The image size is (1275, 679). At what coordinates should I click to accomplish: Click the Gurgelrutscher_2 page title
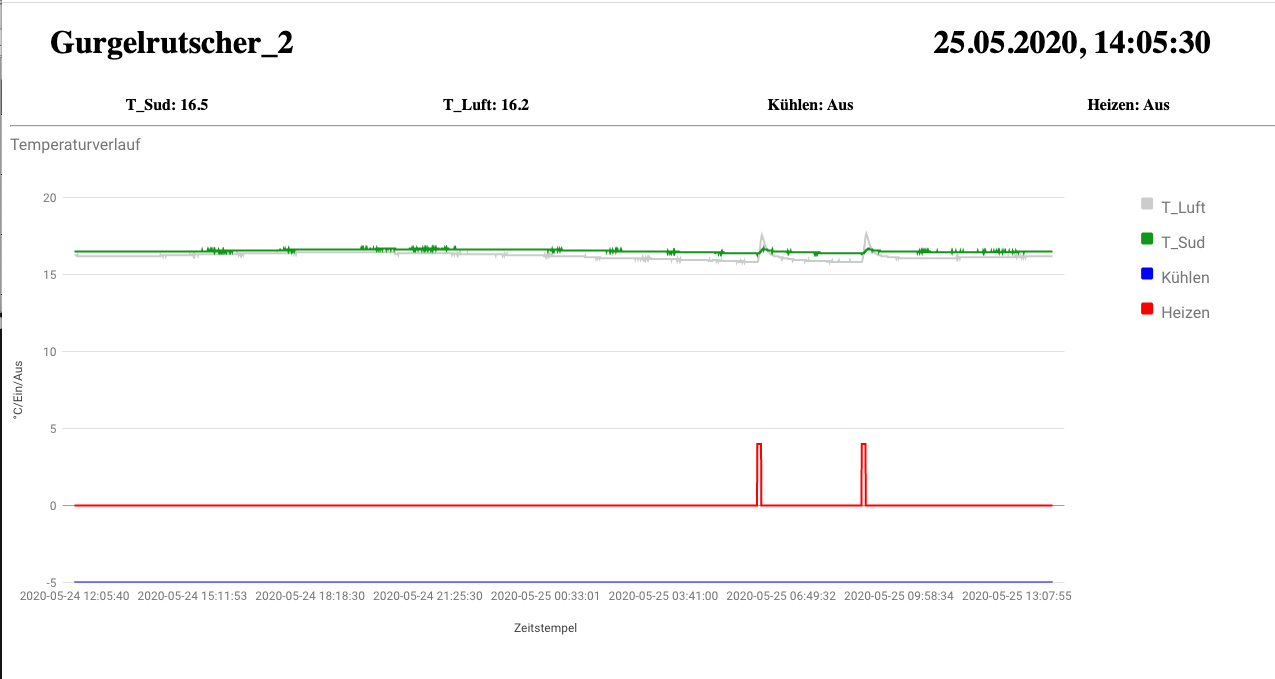coord(171,43)
